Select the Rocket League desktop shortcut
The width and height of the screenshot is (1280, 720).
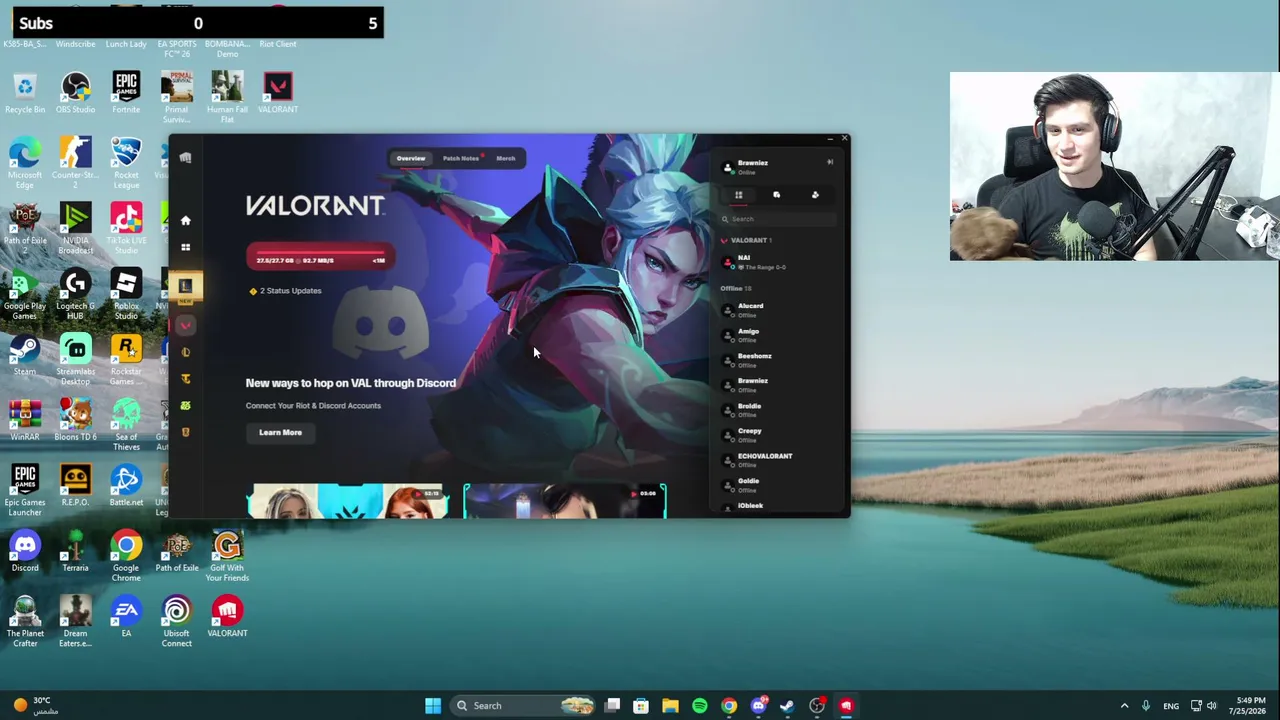[126, 163]
